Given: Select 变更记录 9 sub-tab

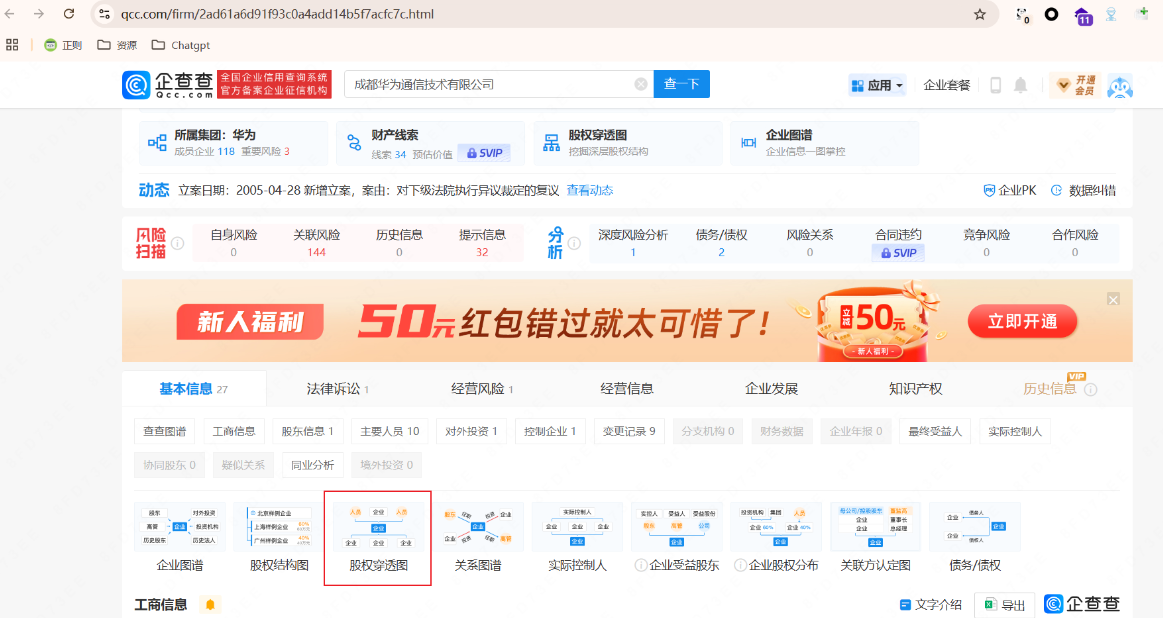Looking at the screenshot, I should click(629, 431).
